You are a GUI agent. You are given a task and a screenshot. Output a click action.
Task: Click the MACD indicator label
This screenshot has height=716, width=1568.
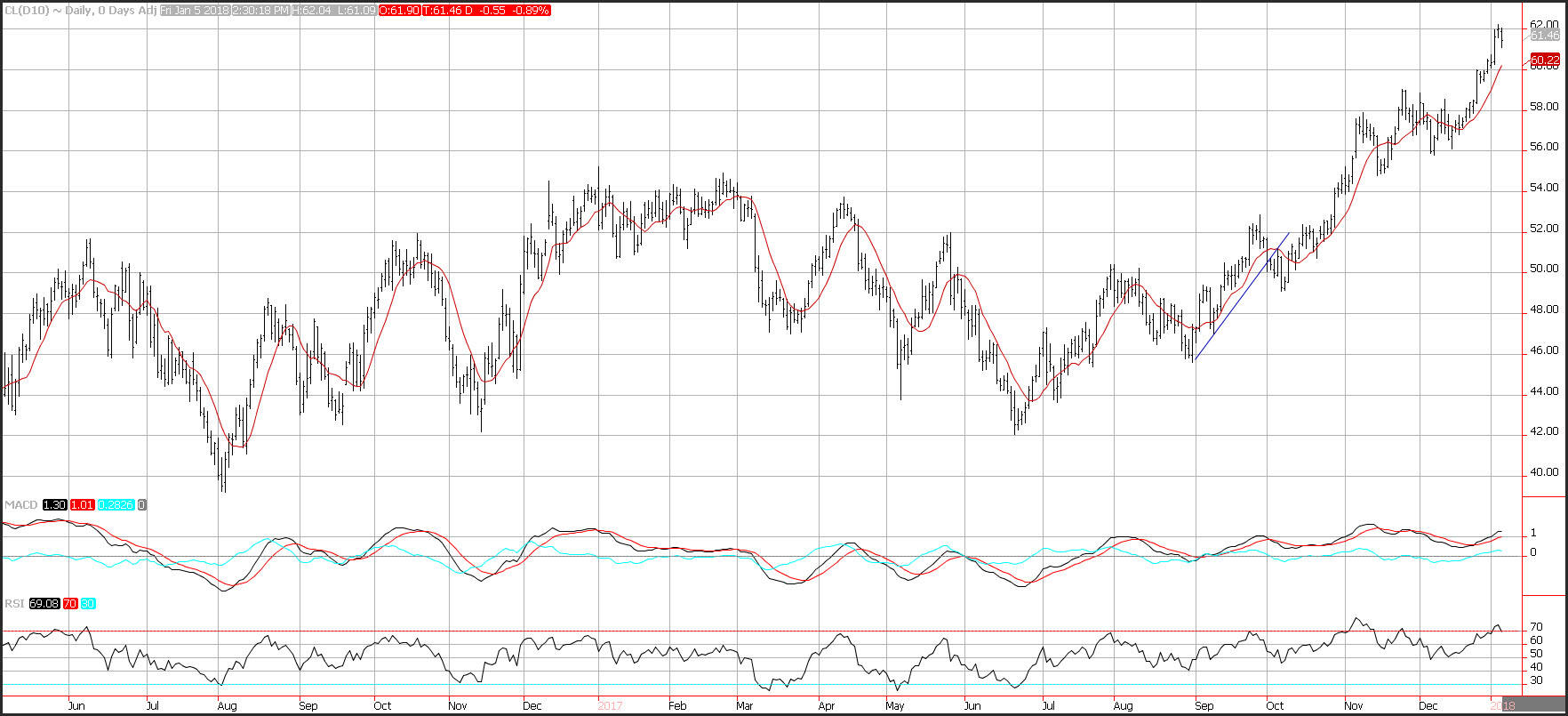point(20,504)
